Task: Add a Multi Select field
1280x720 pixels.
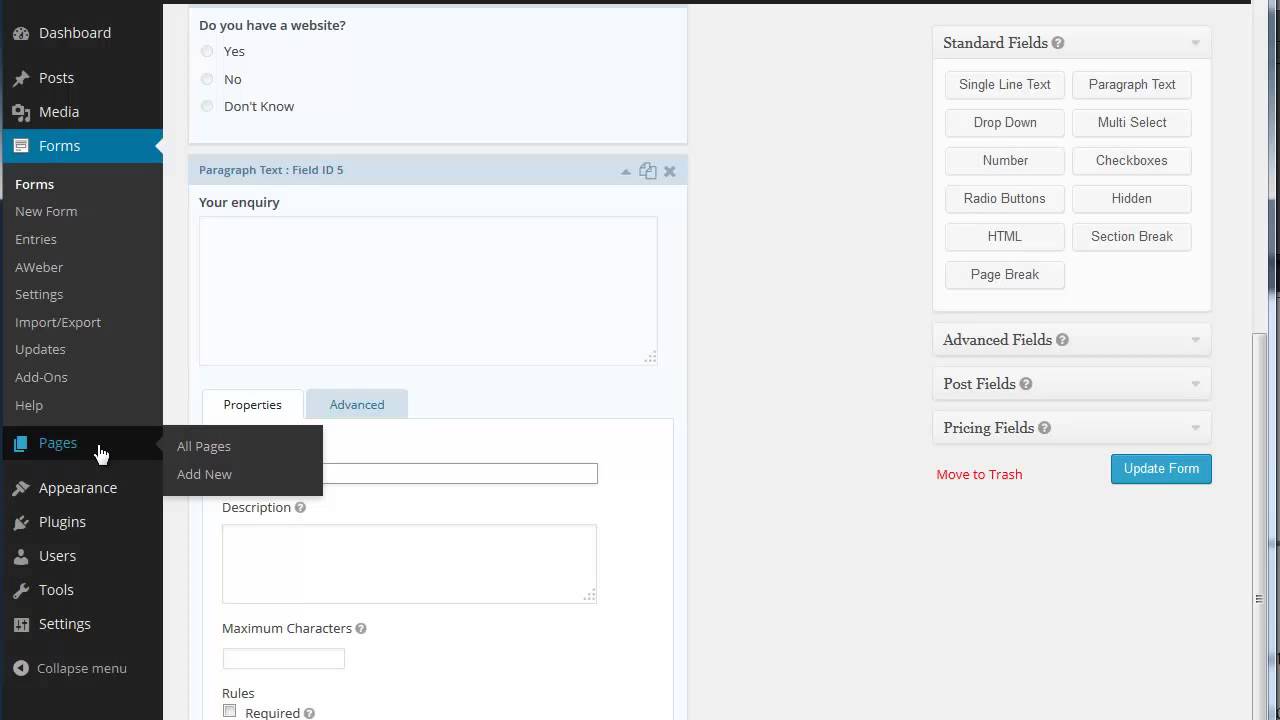Action: coord(1132,123)
